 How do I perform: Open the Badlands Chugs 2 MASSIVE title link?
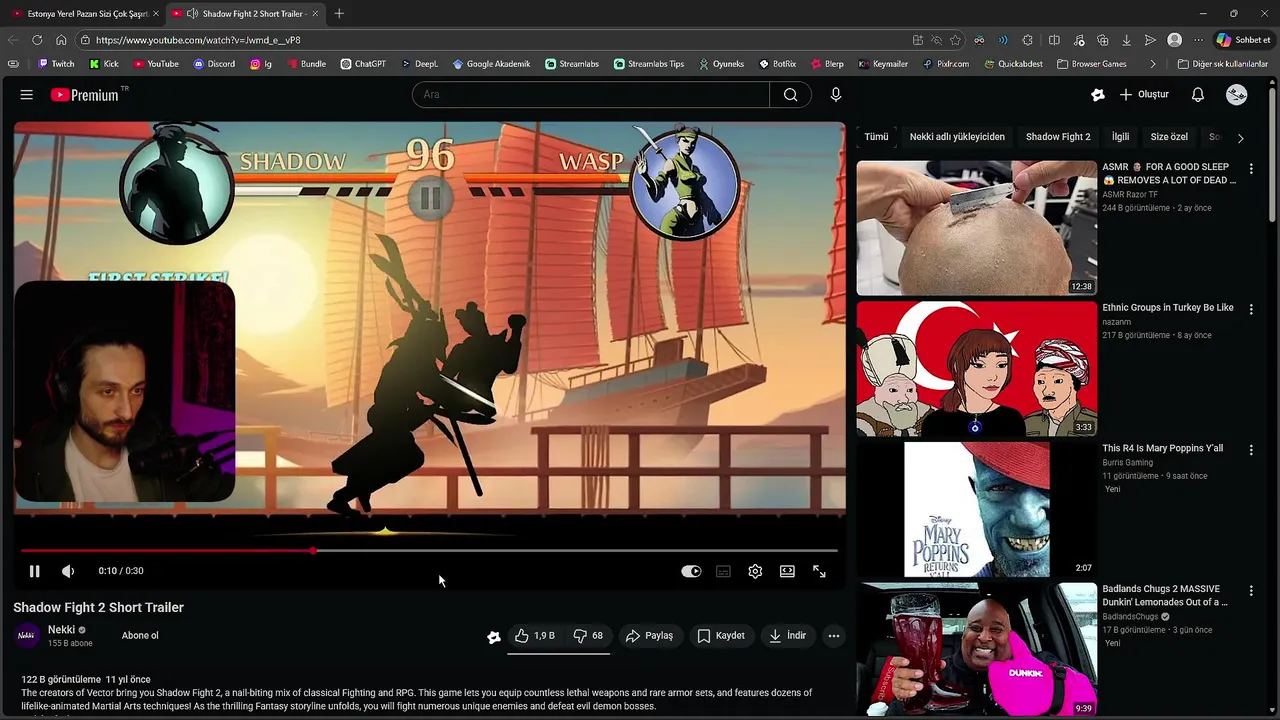[1166, 596]
